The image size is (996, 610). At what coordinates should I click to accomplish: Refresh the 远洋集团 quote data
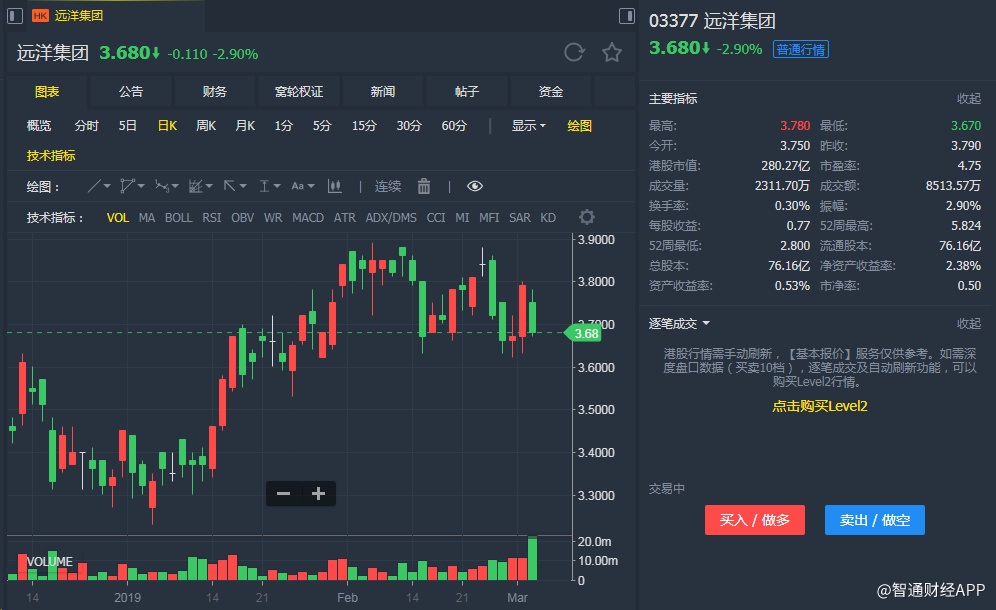[x=574, y=53]
